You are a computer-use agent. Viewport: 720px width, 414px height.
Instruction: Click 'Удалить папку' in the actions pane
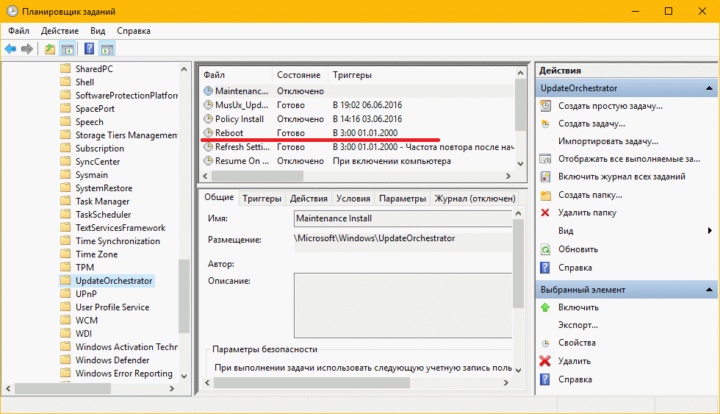pyautogui.click(x=586, y=213)
